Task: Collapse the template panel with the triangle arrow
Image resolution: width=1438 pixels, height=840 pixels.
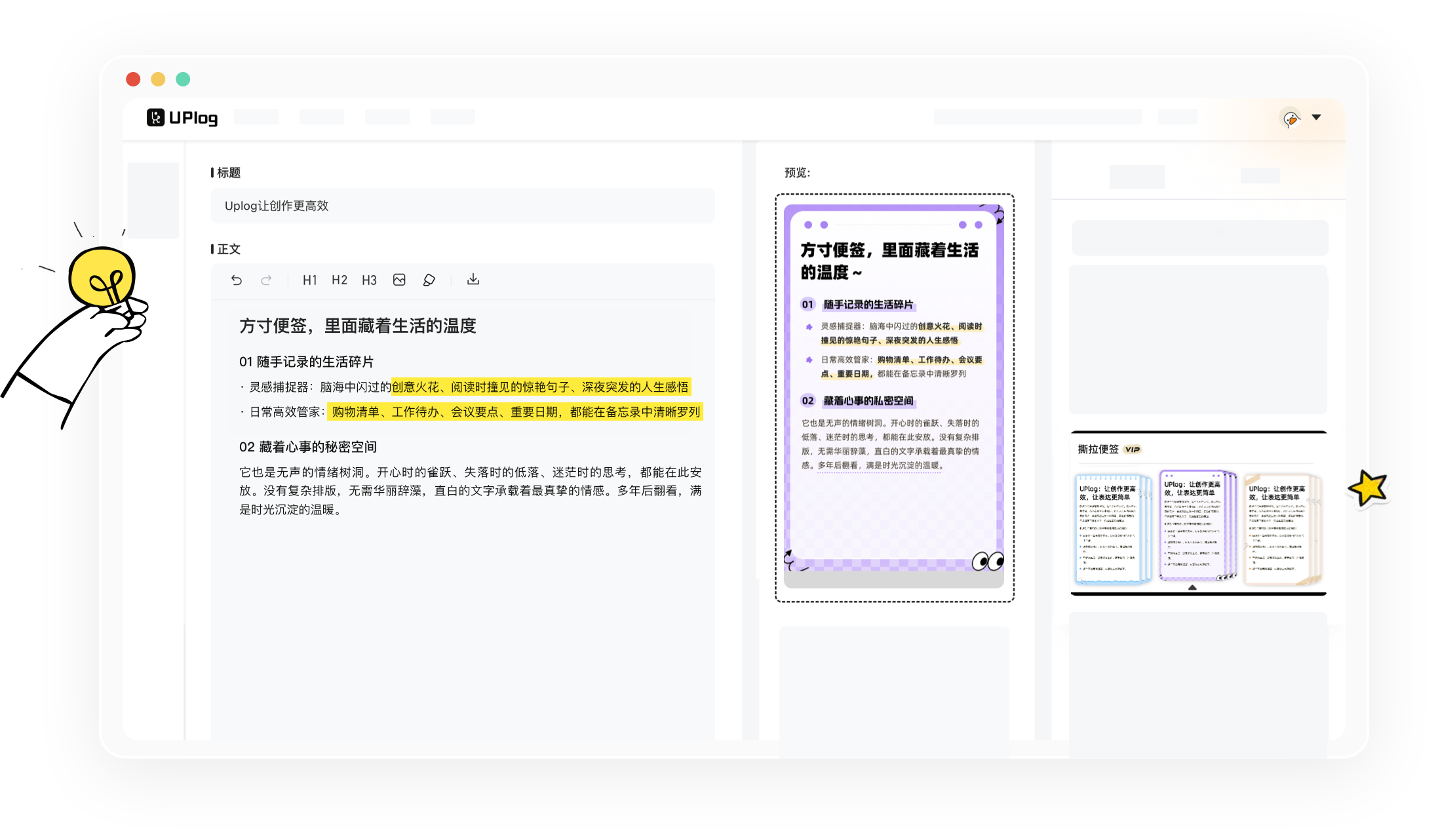Action: (x=1192, y=588)
